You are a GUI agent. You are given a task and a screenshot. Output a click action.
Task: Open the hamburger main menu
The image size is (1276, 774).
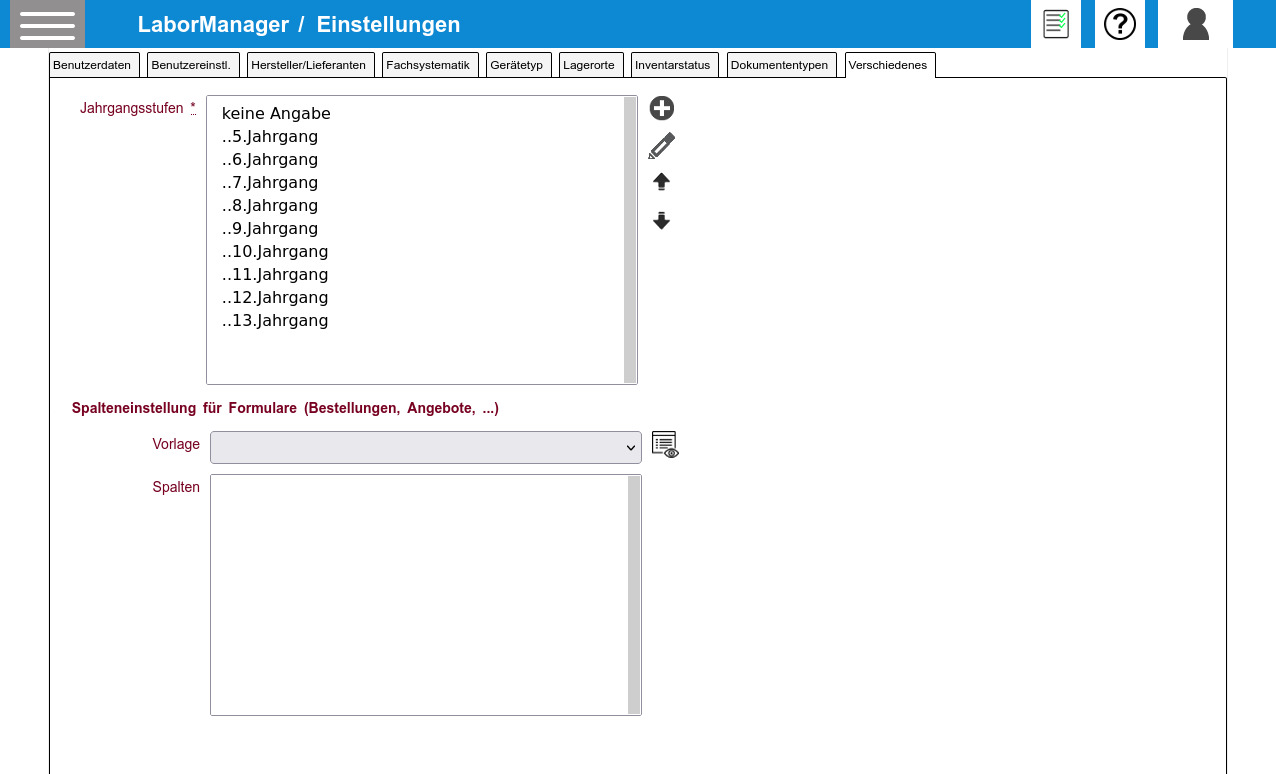point(47,24)
